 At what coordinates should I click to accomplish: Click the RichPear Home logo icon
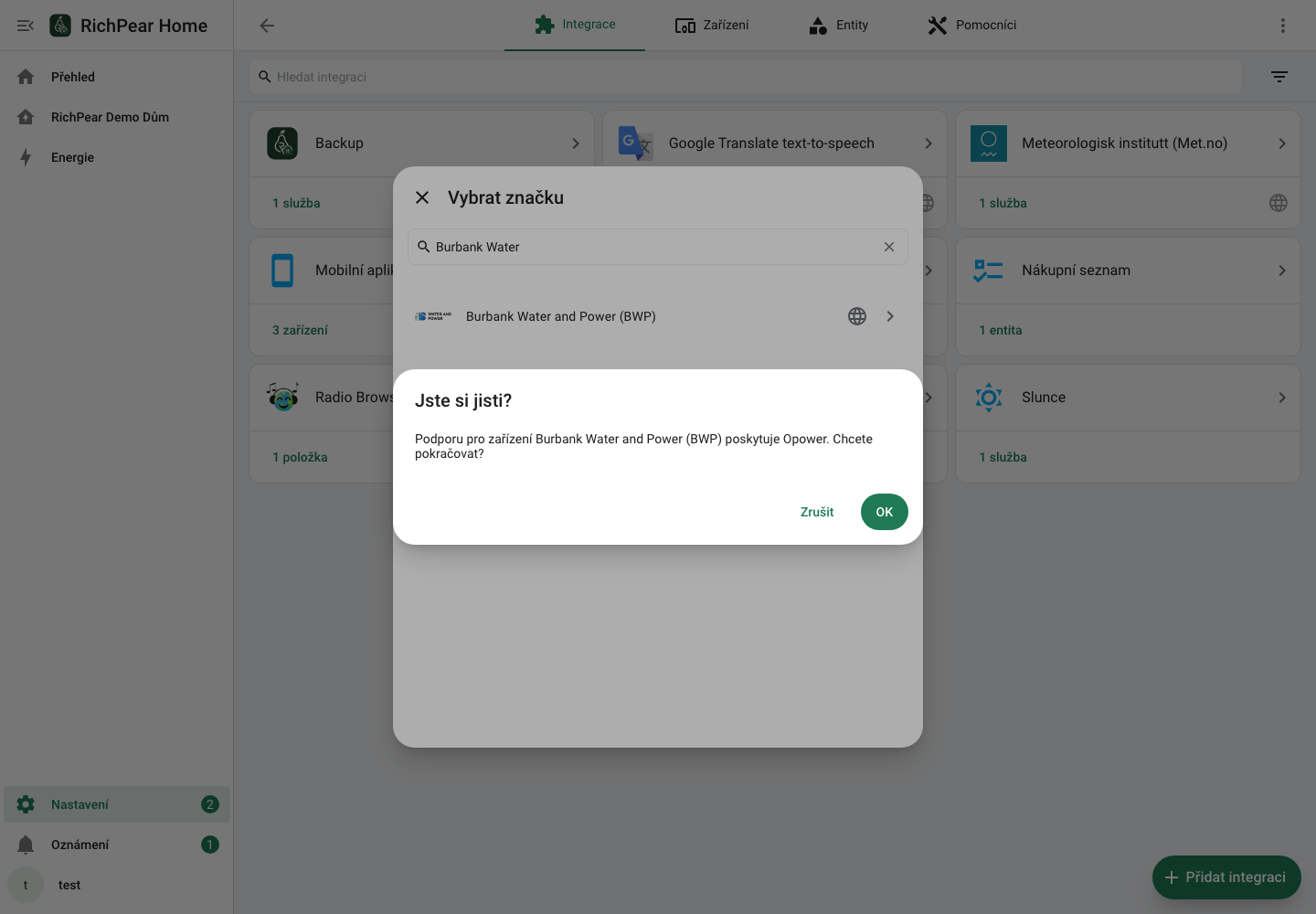click(60, 26)
